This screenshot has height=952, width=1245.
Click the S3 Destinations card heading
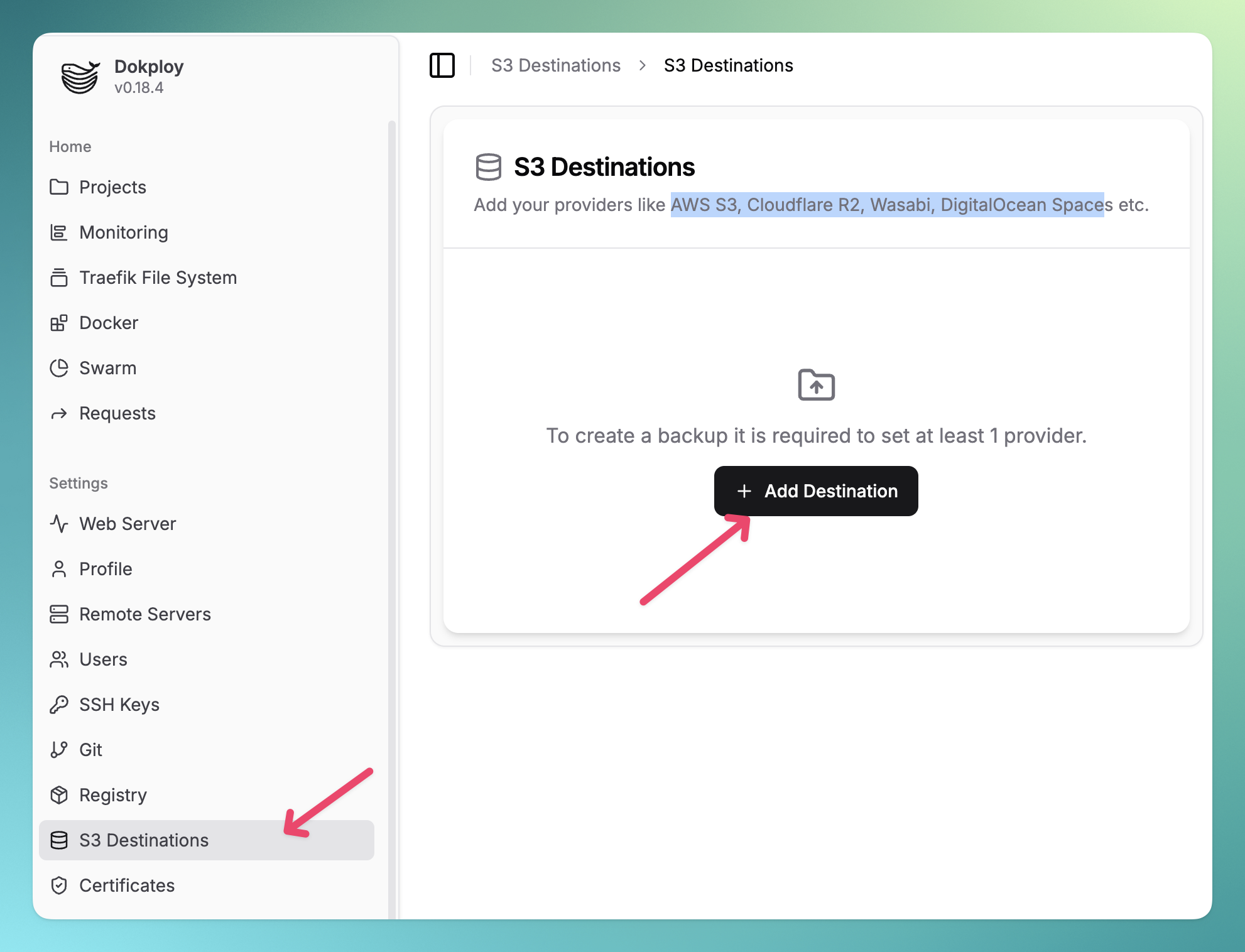[x=604, y=167]
